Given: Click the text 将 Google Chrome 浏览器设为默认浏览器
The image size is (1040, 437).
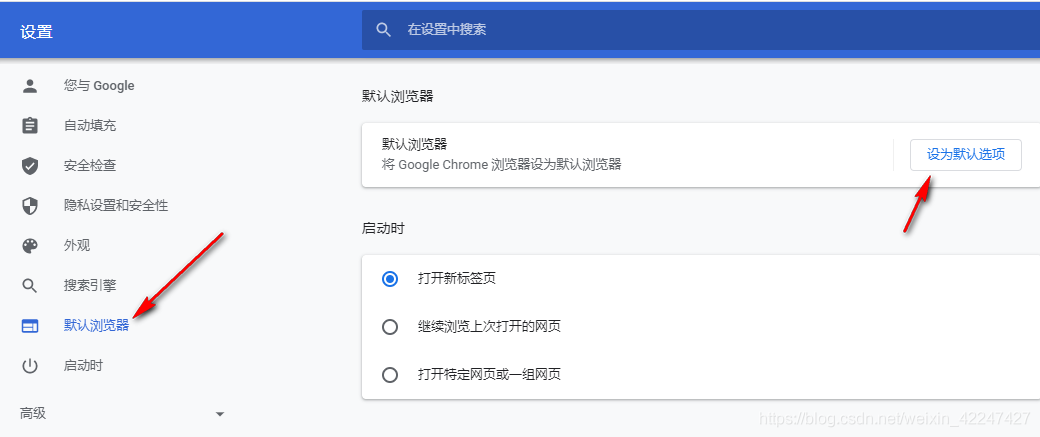Looking at the screenshot, I should click(501, 164).
